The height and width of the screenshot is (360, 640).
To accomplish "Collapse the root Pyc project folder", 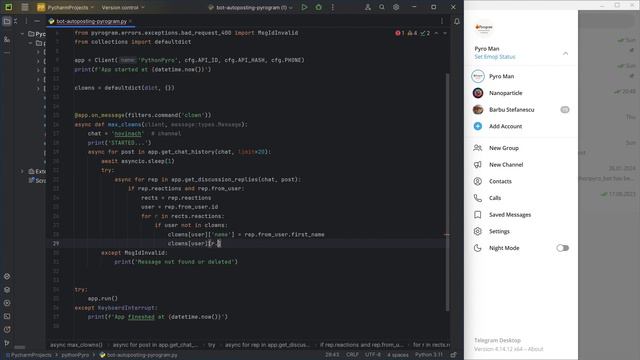I will click(22, 34).
